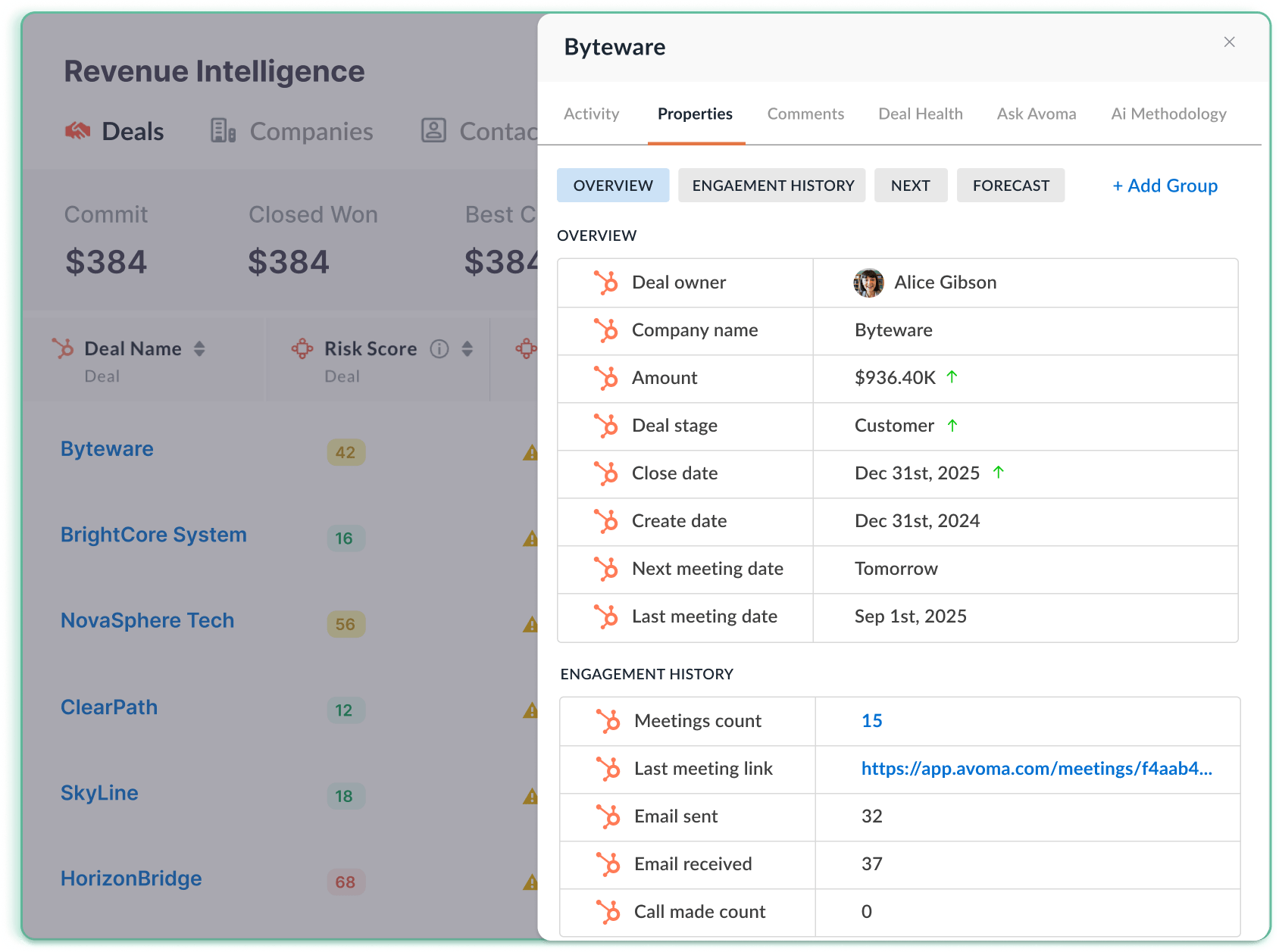Click the Contacts person icon
The height and width of the screenshot is (952, 1279).
coord(433,130)
